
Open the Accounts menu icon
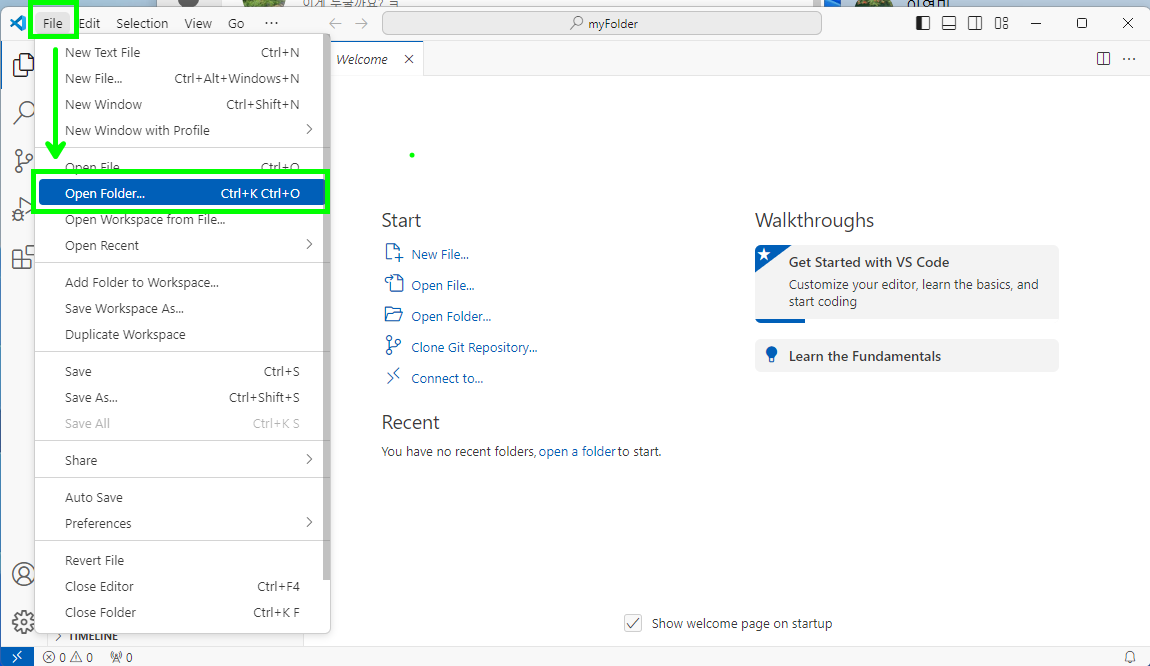[23, 574]
